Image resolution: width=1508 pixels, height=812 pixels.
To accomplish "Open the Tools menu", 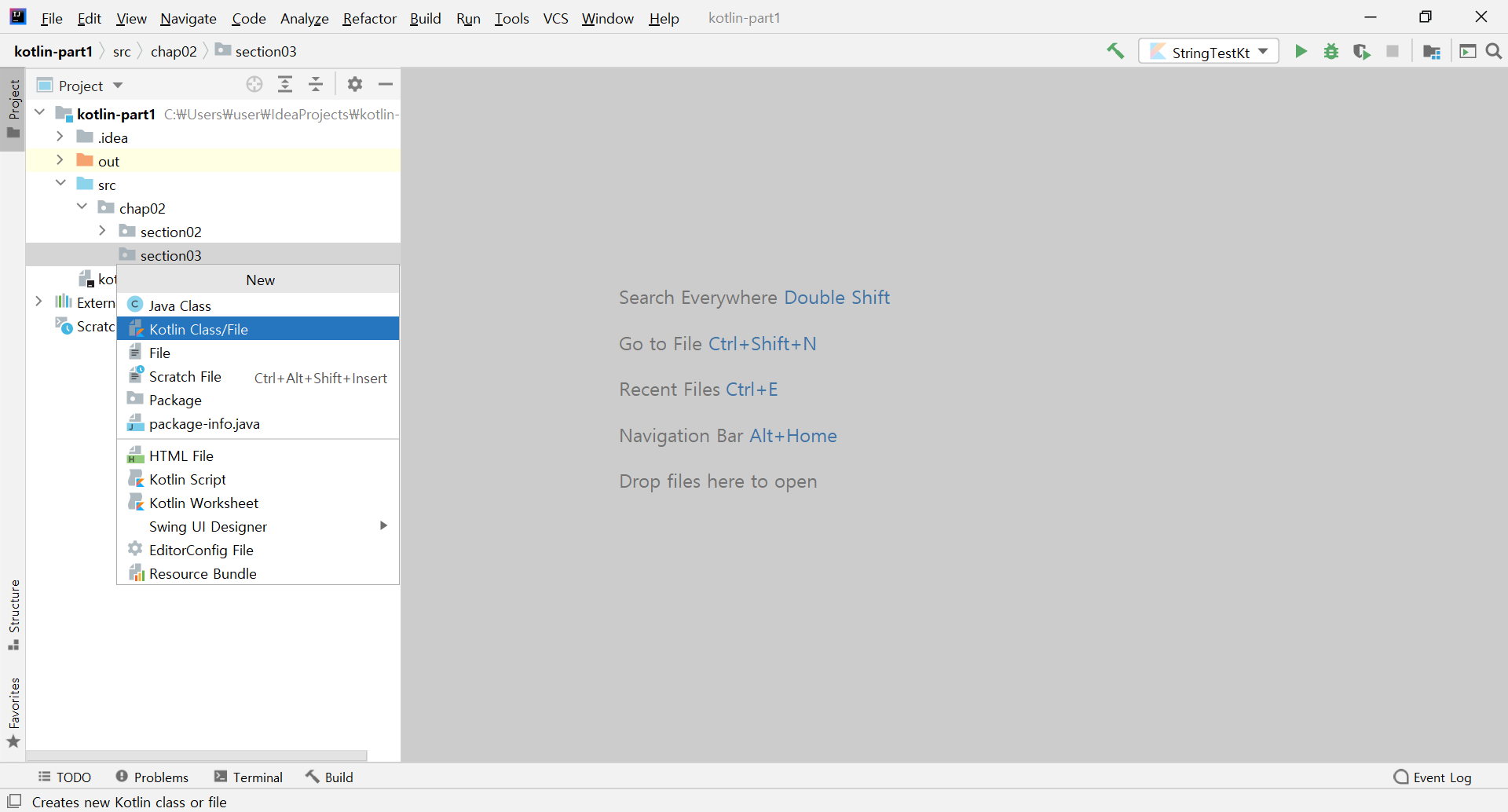I will [512, 18].
